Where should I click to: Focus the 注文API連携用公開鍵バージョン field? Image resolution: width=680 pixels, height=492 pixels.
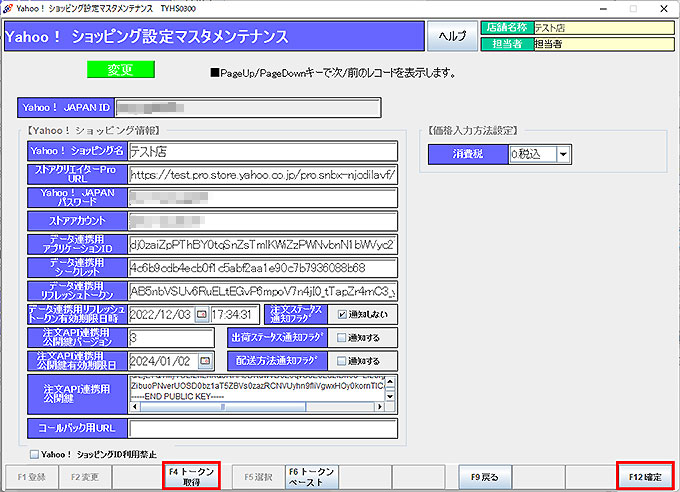tap(171, 338)
